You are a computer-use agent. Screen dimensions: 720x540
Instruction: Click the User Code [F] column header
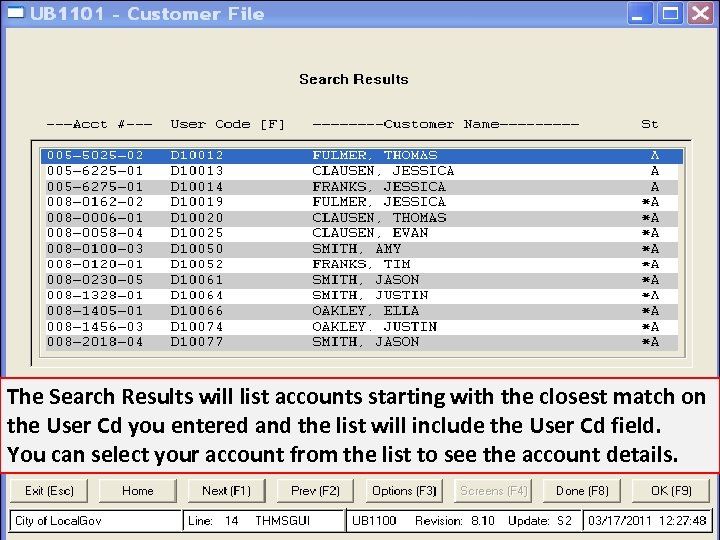click(x=228, y=124)
